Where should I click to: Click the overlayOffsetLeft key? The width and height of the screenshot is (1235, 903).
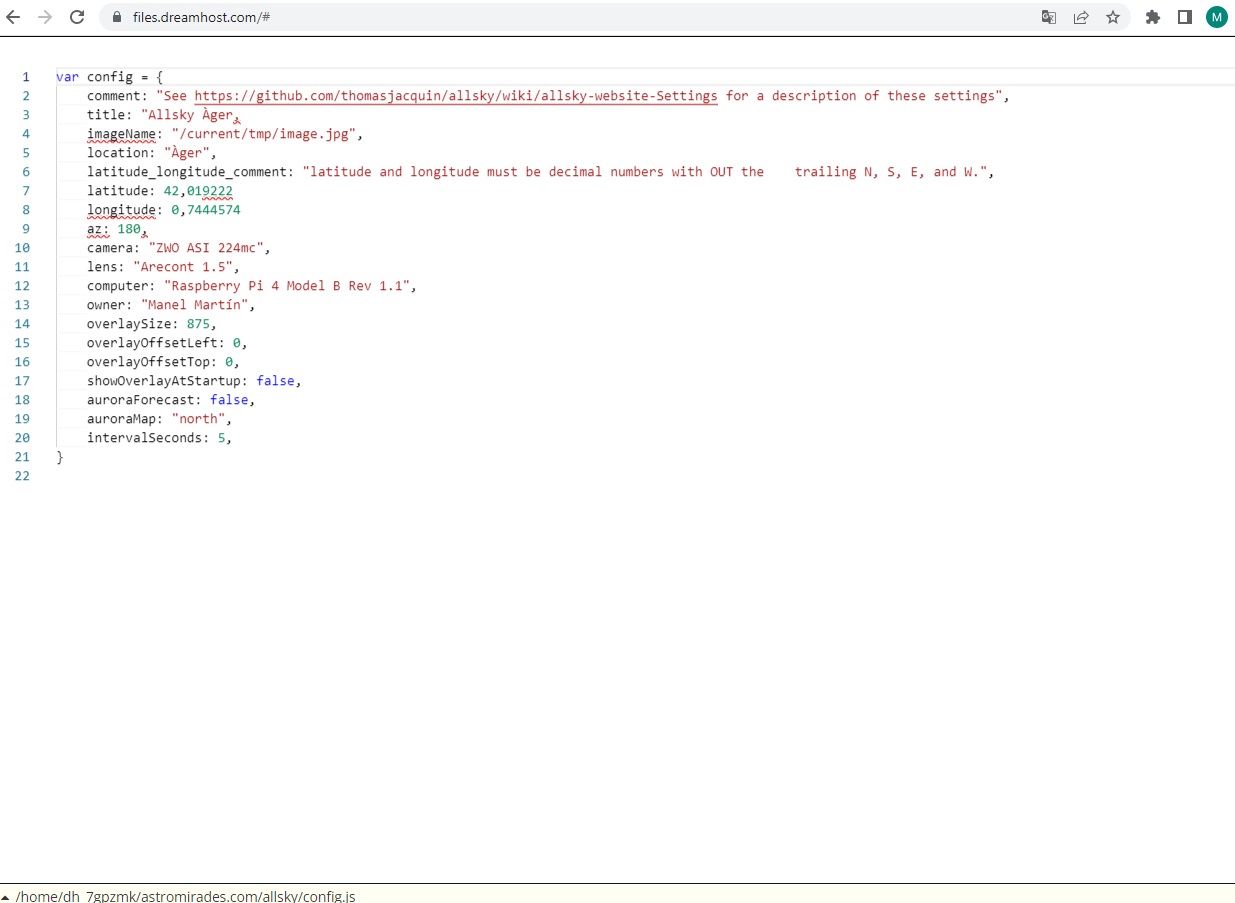[x=152, y=343]
